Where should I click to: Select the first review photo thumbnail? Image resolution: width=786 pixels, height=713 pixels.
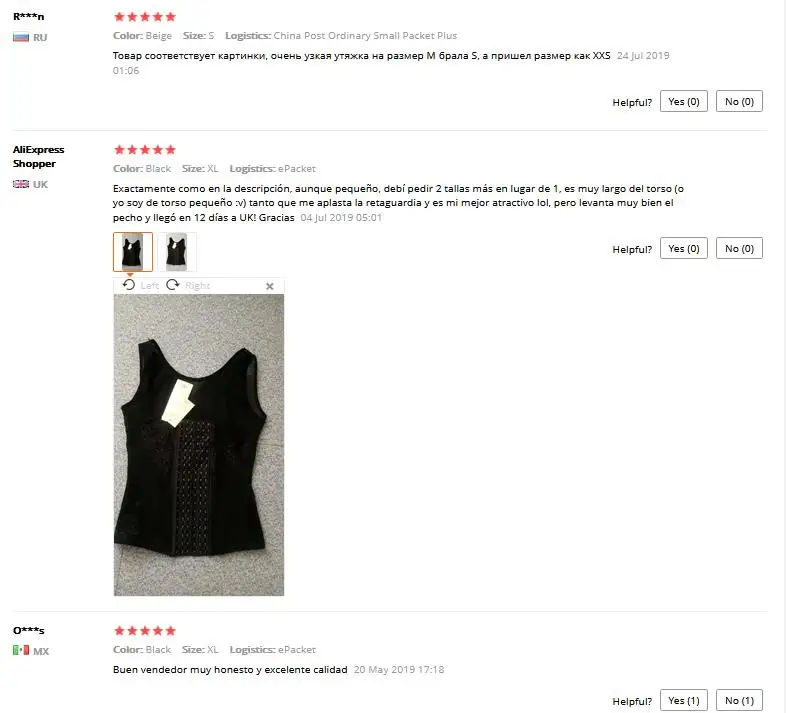(133, 252)
